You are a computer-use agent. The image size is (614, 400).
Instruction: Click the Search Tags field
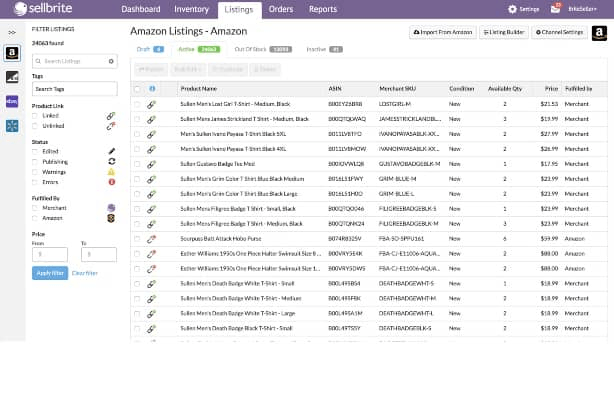point(74,89)
